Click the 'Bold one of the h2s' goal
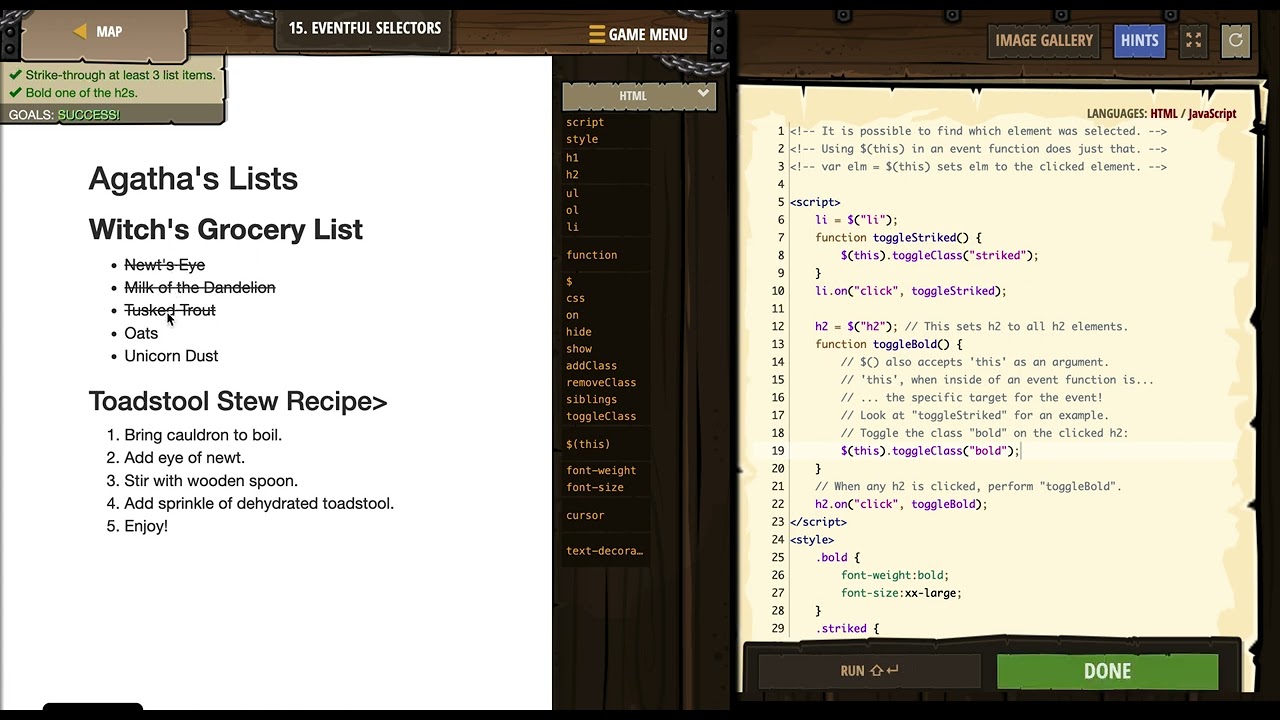The image size is (1280, 720). click(x=81, y=93)
